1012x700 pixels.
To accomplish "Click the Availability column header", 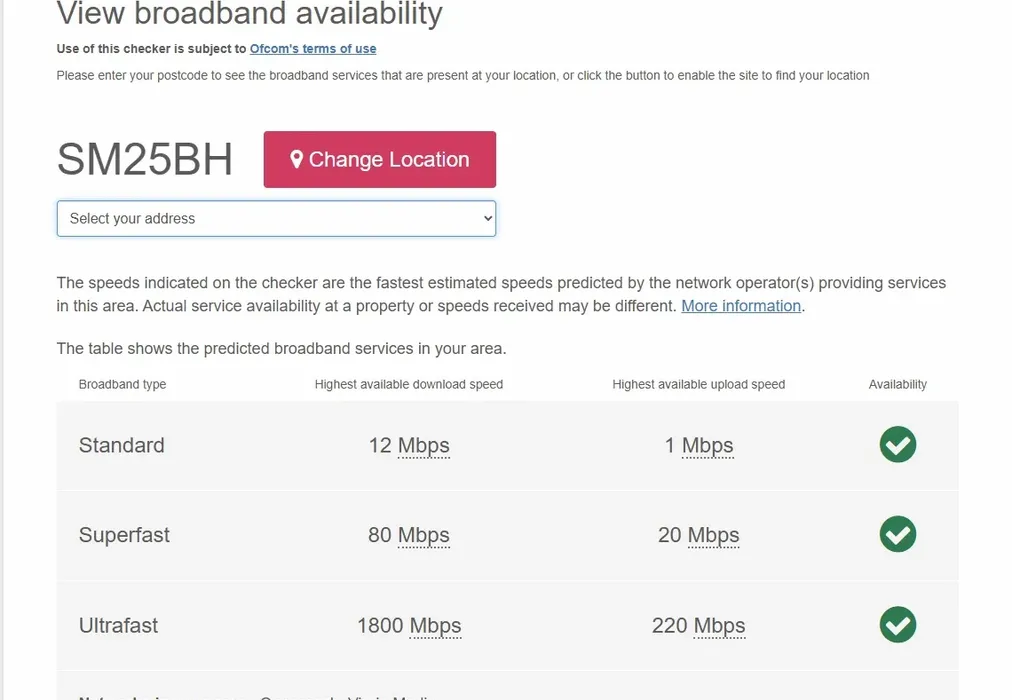I will click(897, 384).
